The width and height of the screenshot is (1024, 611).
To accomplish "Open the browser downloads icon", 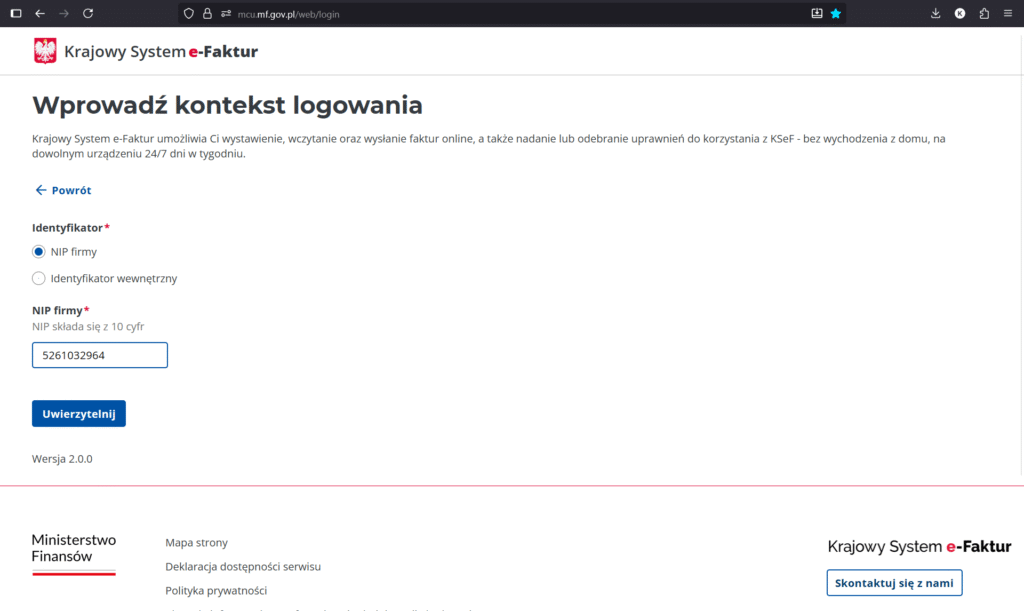I will (x=936, y=13).
